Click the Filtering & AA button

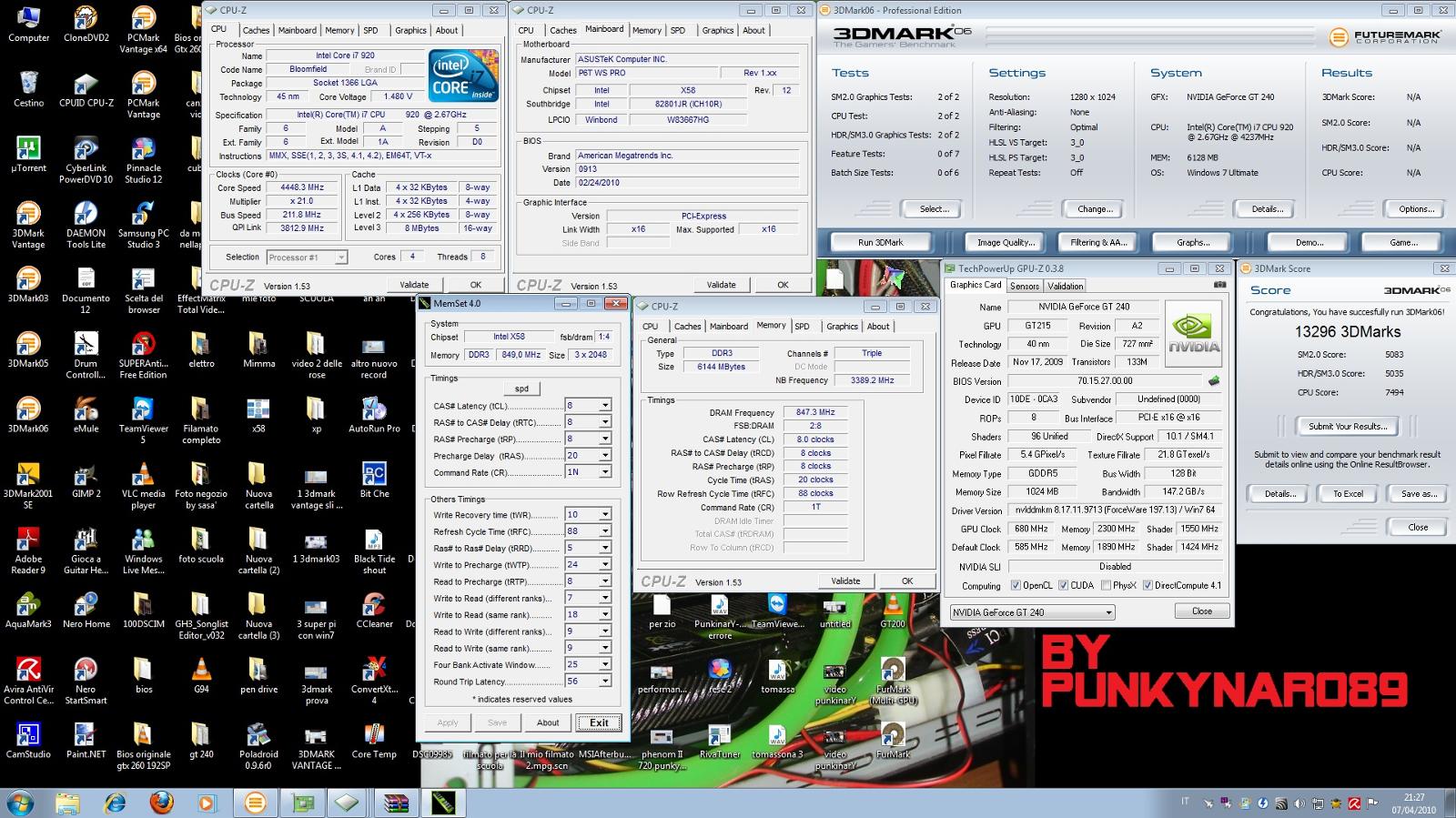(x=1098, y=243)
